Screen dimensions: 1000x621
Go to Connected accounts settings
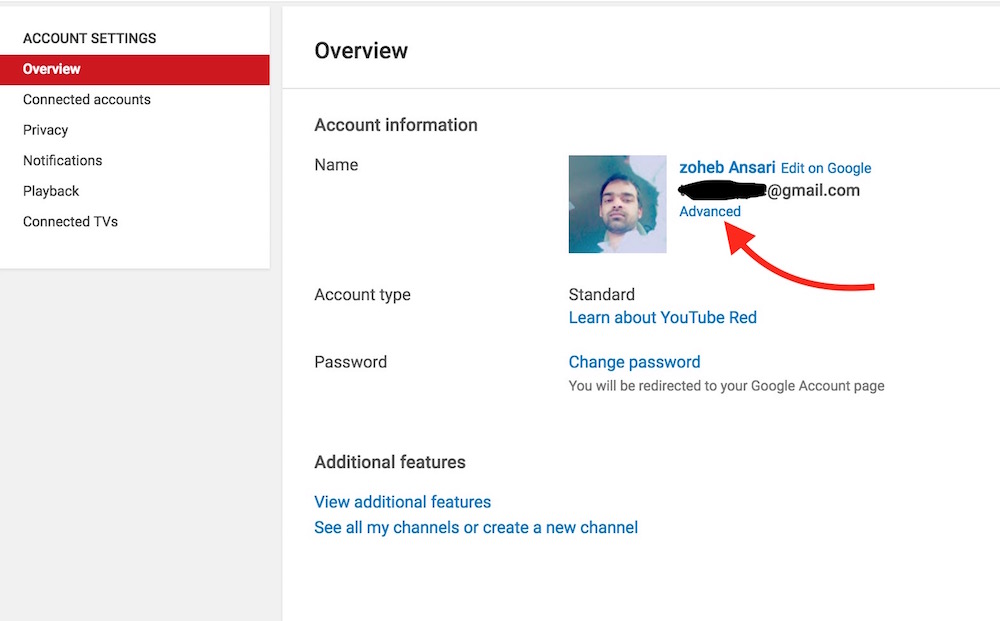click(87, 100)
